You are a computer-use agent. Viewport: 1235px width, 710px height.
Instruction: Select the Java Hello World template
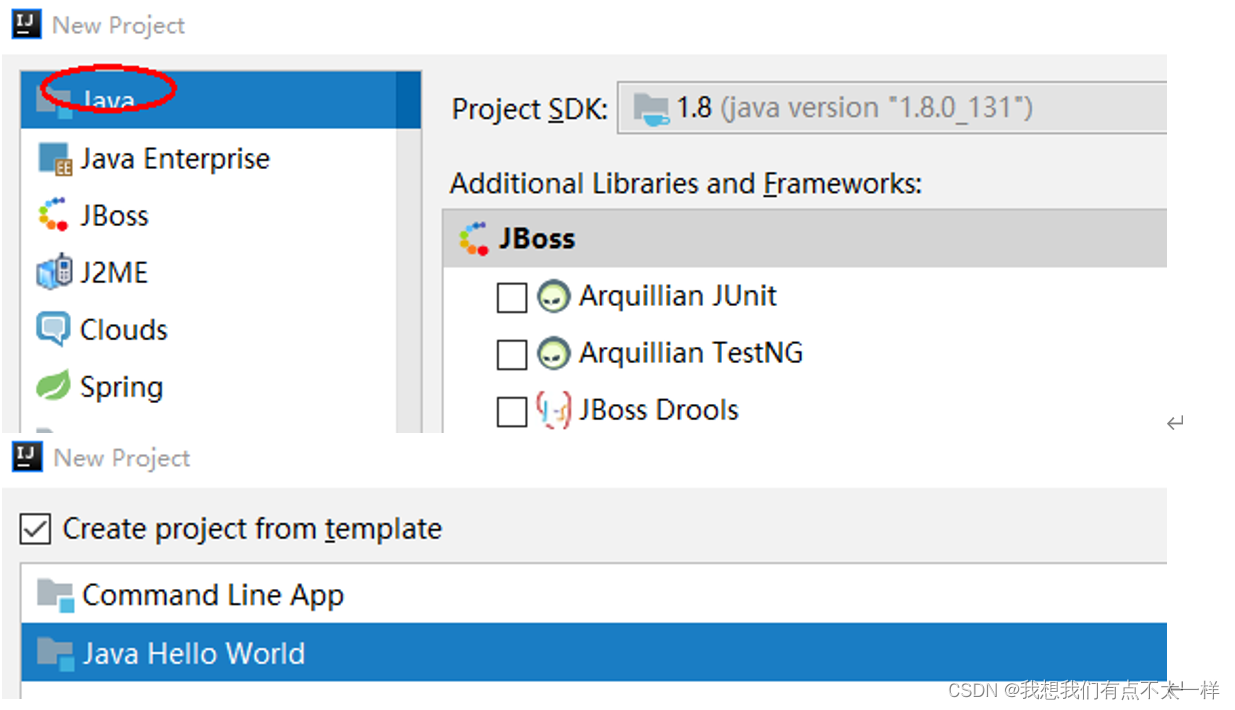click(594, 652)
